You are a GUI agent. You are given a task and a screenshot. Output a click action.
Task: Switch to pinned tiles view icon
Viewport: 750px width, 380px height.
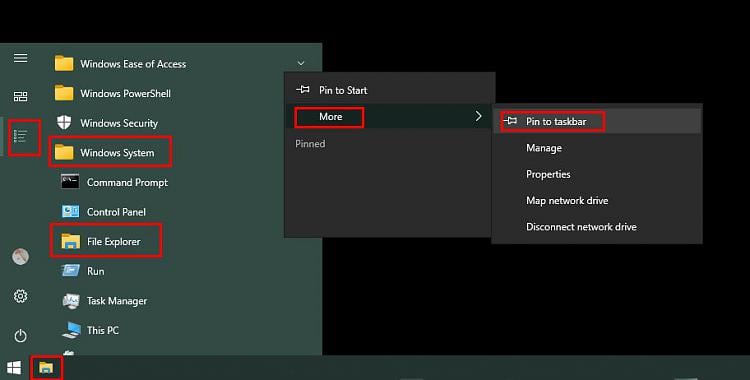point(20,97)
